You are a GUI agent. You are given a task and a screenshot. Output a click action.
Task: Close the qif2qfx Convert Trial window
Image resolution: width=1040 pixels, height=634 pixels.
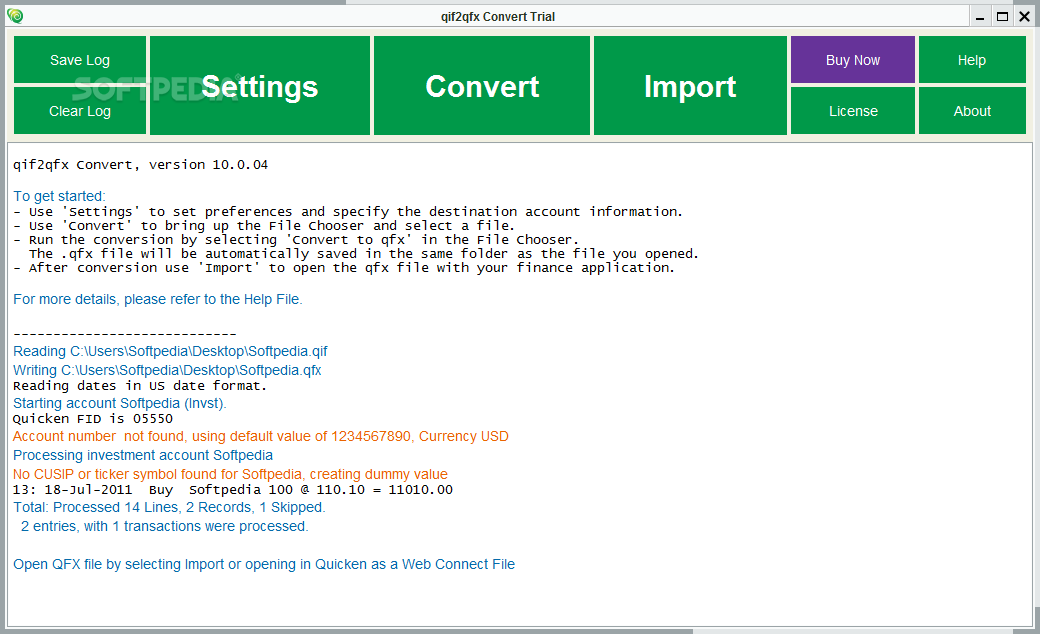[1025, 17]
